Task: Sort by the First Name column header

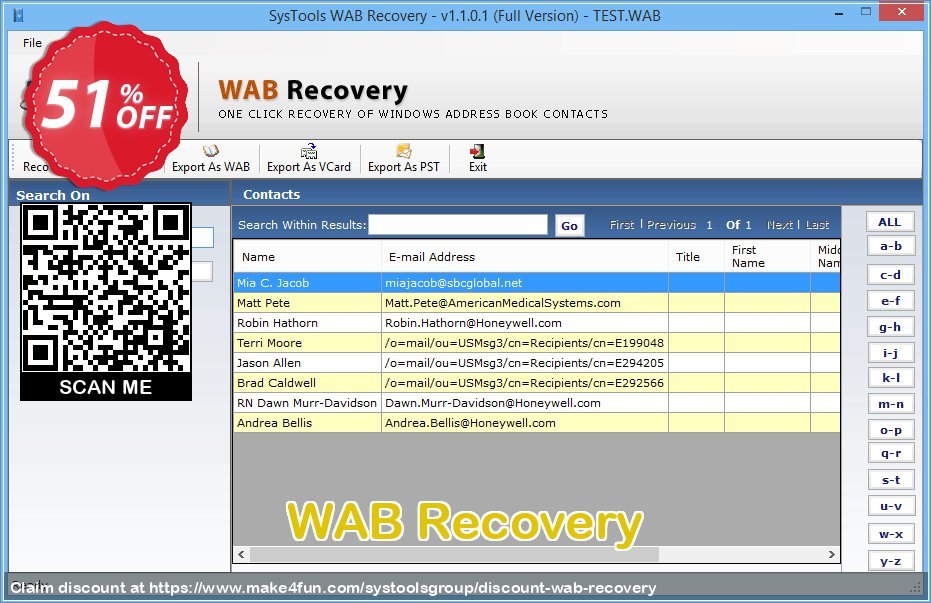Action: coord(767,256)
